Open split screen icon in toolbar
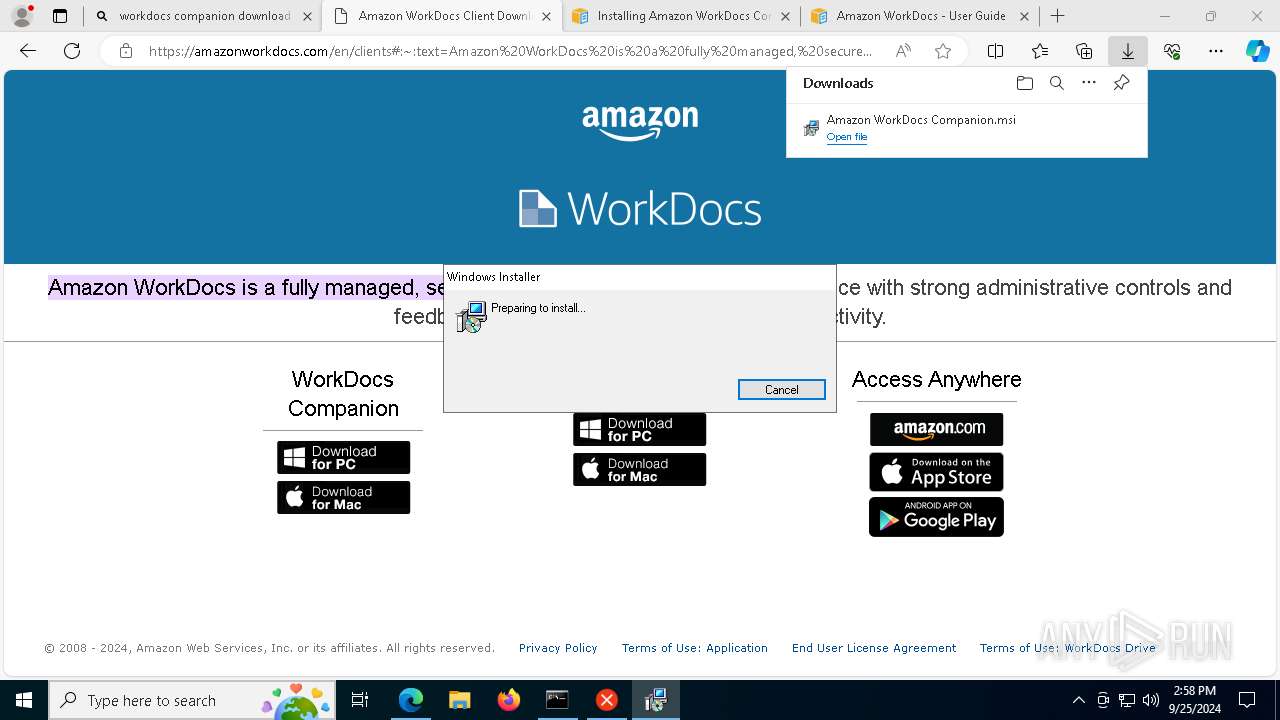The image size is (1280, 720). [995, 51]
